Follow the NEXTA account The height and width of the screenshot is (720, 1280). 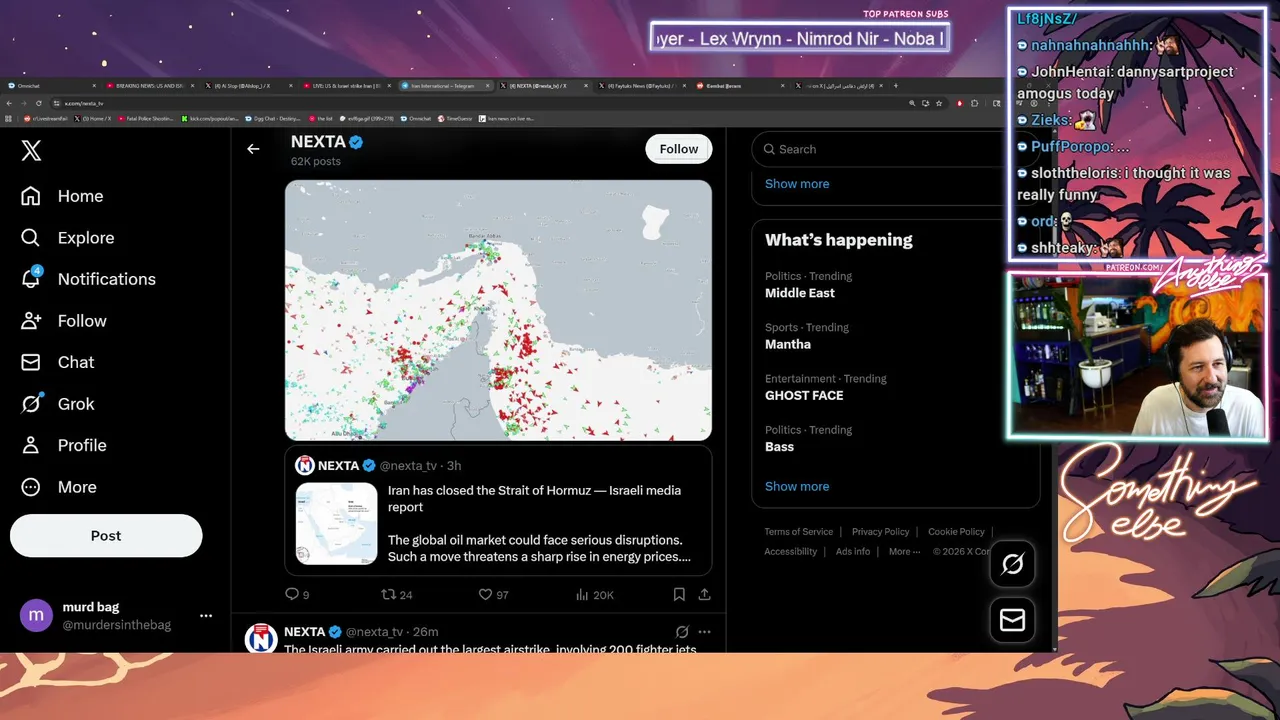click(x=679, y=149)
